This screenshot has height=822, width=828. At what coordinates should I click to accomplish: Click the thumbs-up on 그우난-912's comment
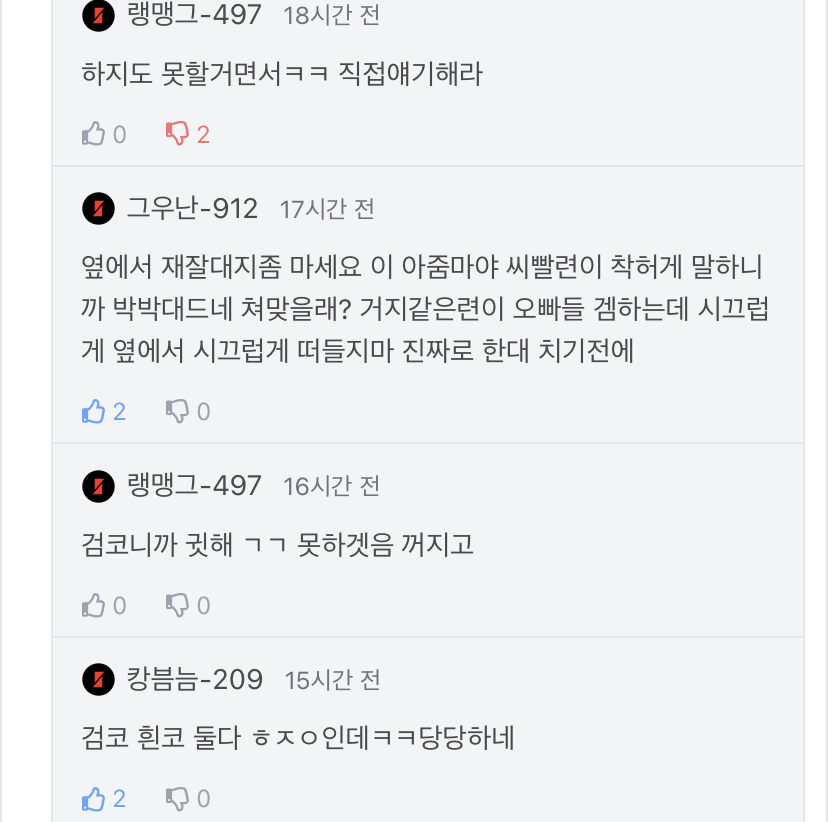[x=94, y=411]
